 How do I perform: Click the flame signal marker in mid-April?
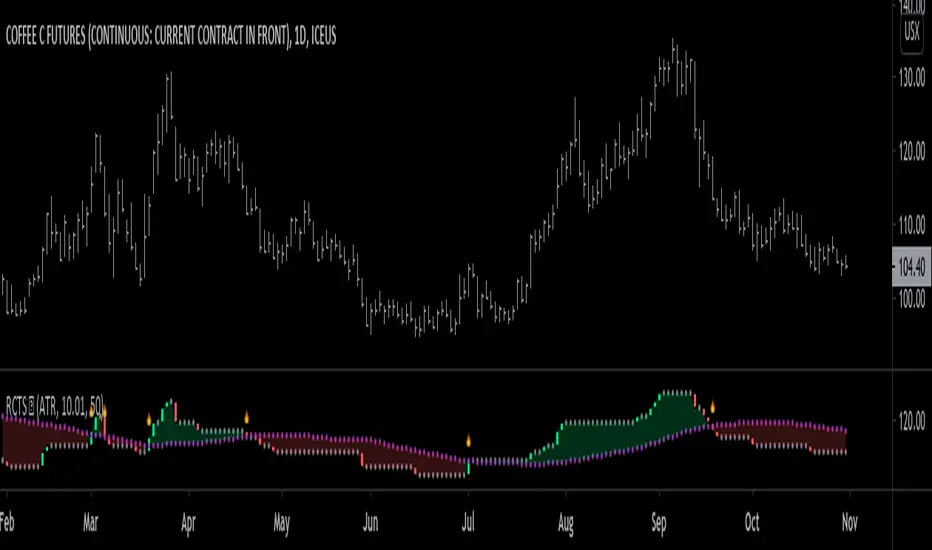point(246,416)
